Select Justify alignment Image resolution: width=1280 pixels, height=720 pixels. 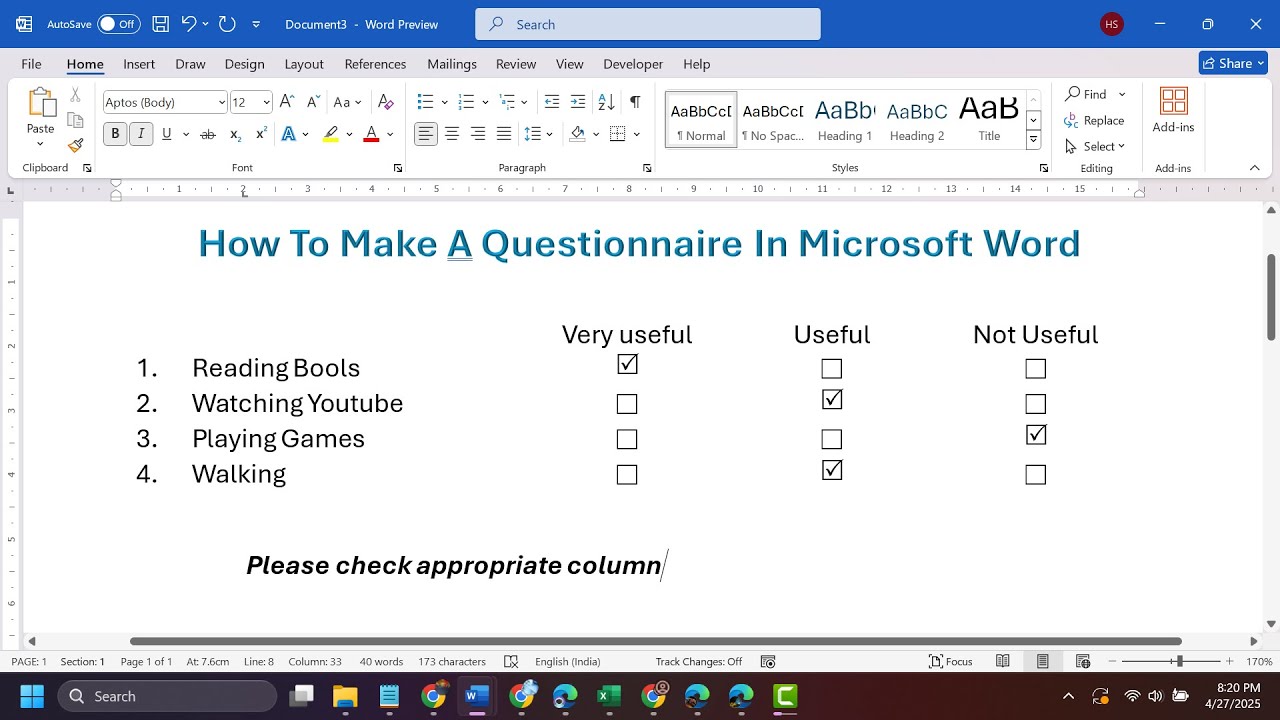(504, 134)
